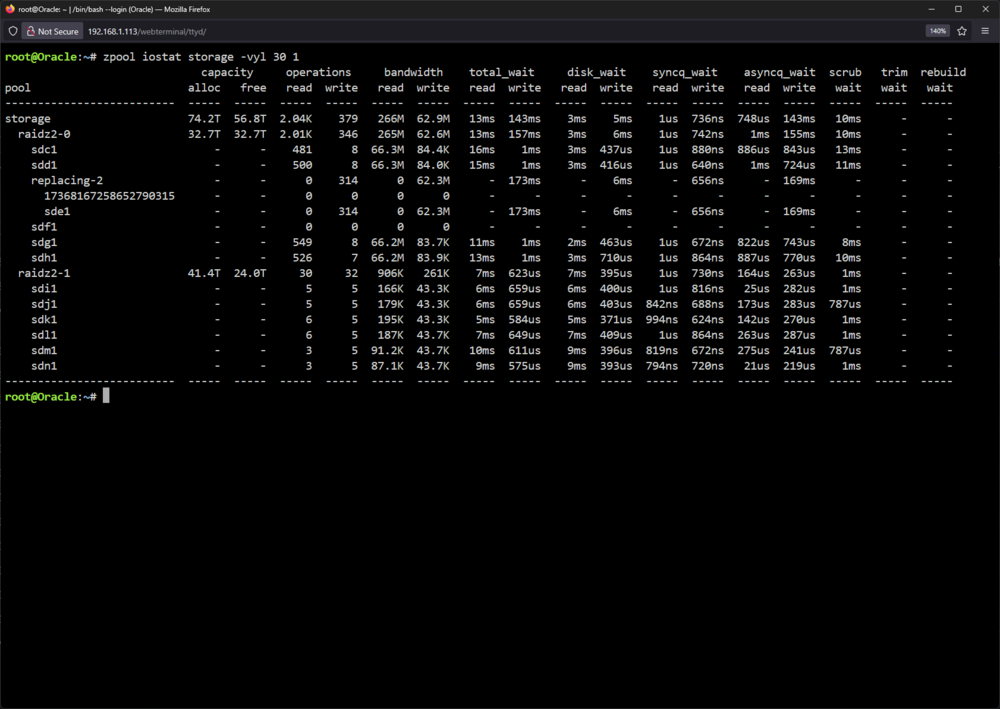Click the 'replacing-2' row label
This screenshot has width=1000, height=709.
(67, 180)
